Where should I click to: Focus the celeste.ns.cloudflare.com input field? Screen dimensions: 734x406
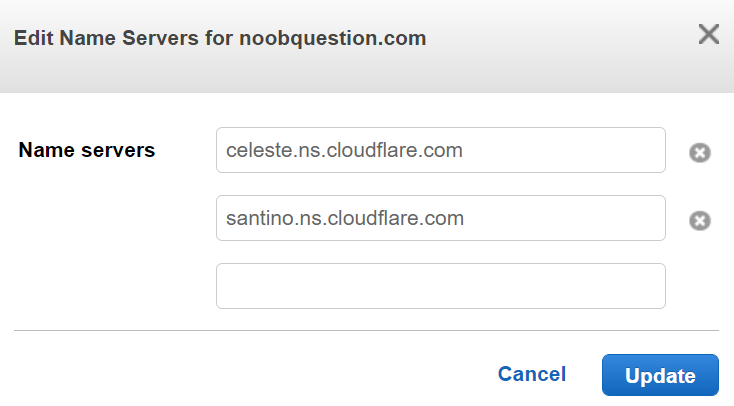[x=440, y=150]
